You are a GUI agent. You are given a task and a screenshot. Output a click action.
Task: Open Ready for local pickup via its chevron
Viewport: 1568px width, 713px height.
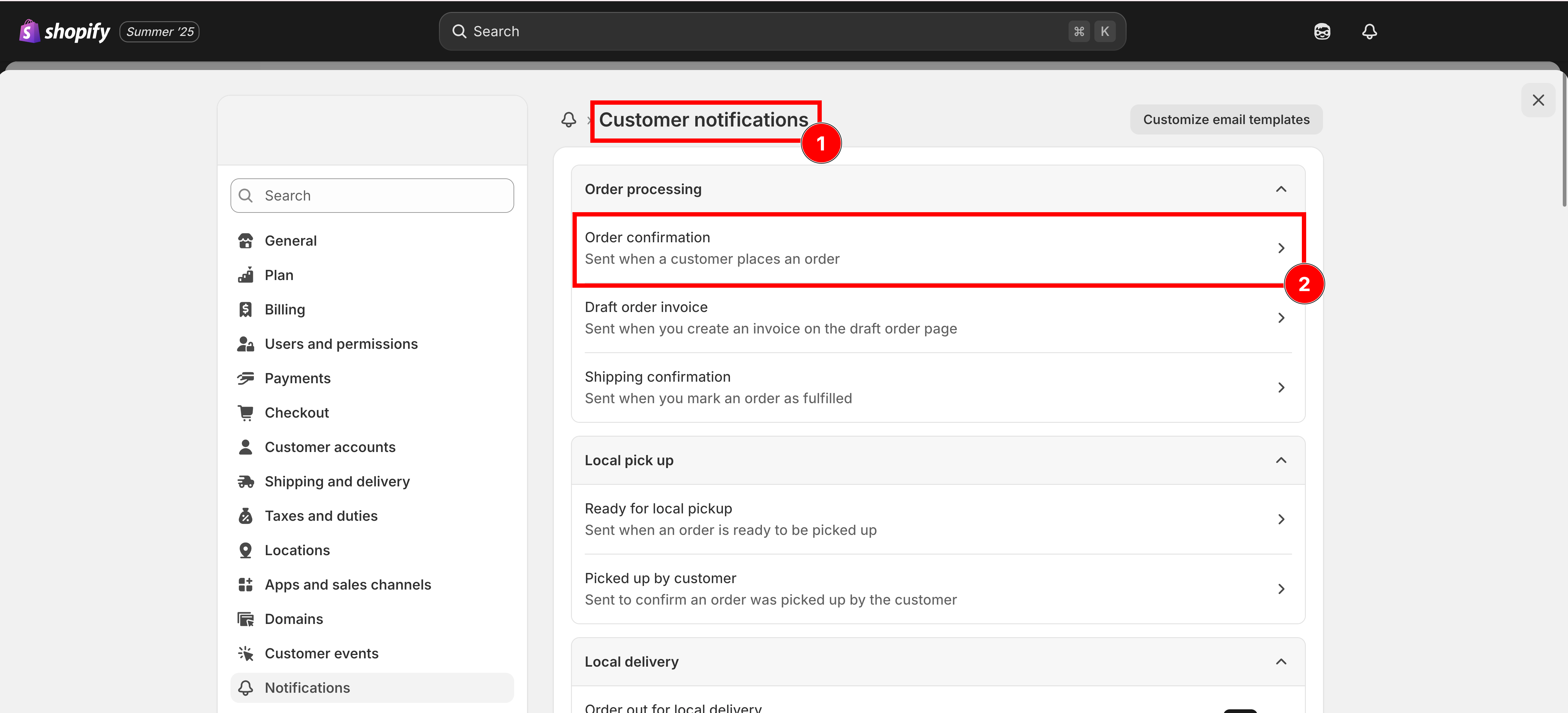(x=1281, y=519)
